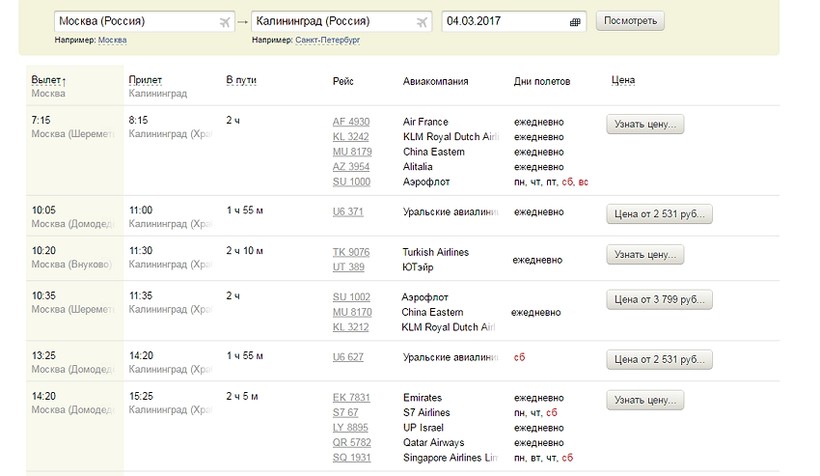Click the Москва (Россия) departure input field
This screenshot has height=476, width=820.
click(144, 21)
